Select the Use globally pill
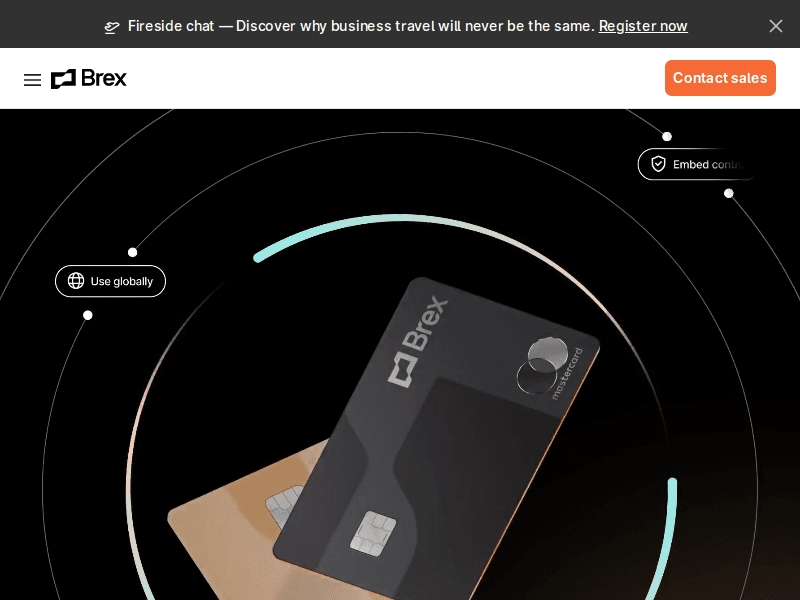The height and width of the screenshot is (600, 800). point(110,281)
